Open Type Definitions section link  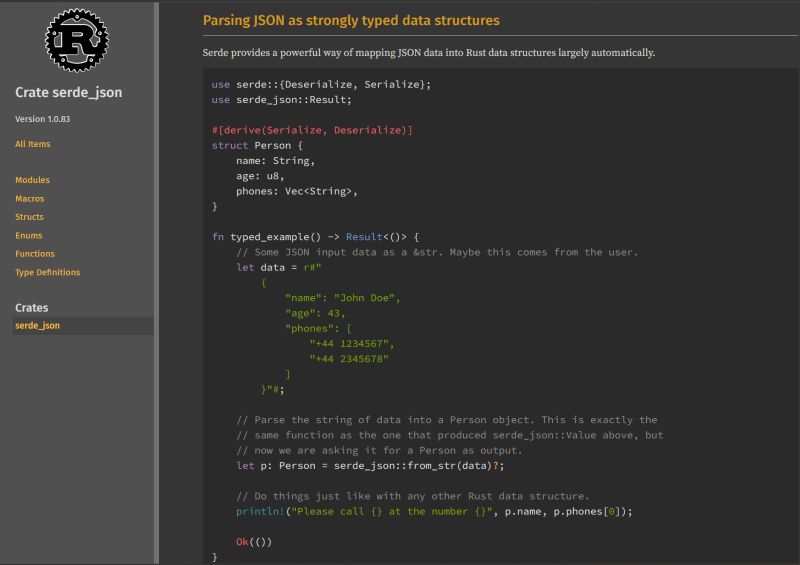(x=47, y=272)
